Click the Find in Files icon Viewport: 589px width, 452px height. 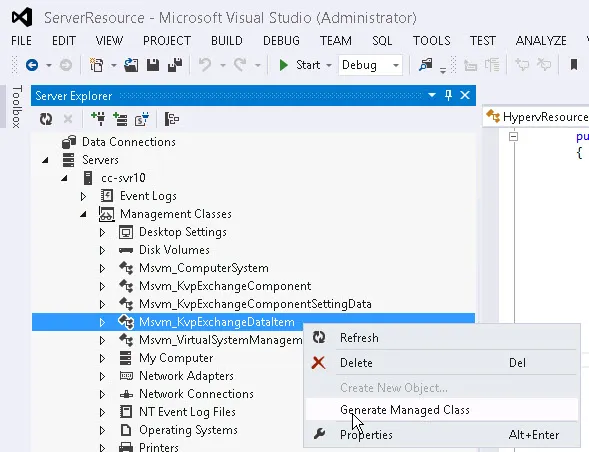pos(426,65)
